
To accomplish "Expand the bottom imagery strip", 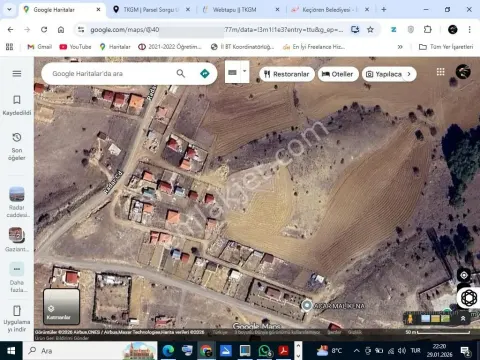I will tap(463, 318).
